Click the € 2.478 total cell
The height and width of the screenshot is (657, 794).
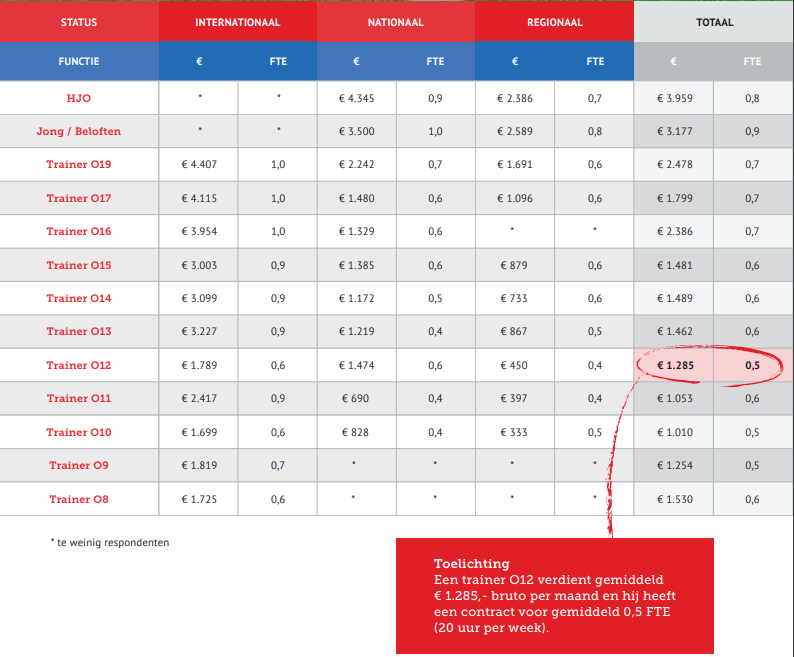[674, 164]
